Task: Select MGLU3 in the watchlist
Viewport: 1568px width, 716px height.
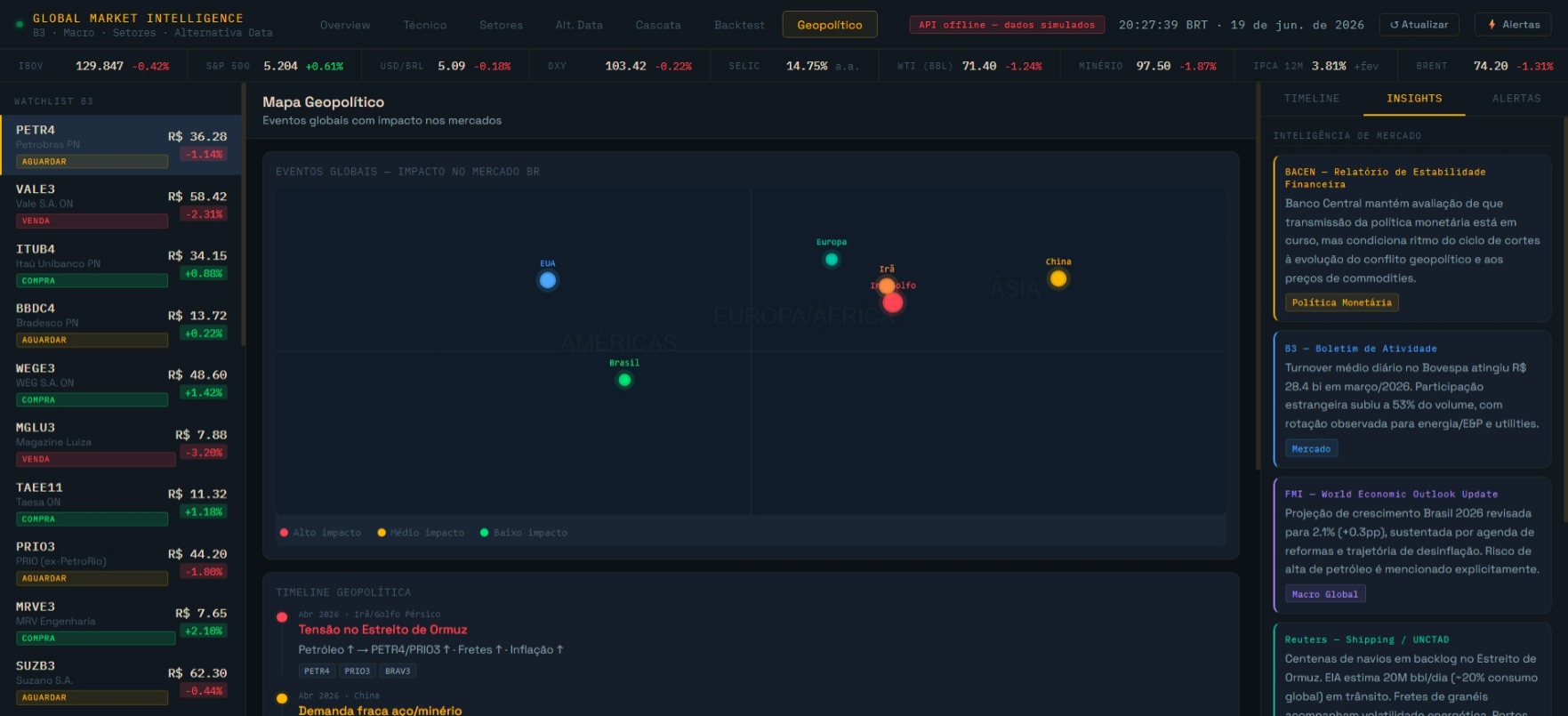Action: [121, 443]
